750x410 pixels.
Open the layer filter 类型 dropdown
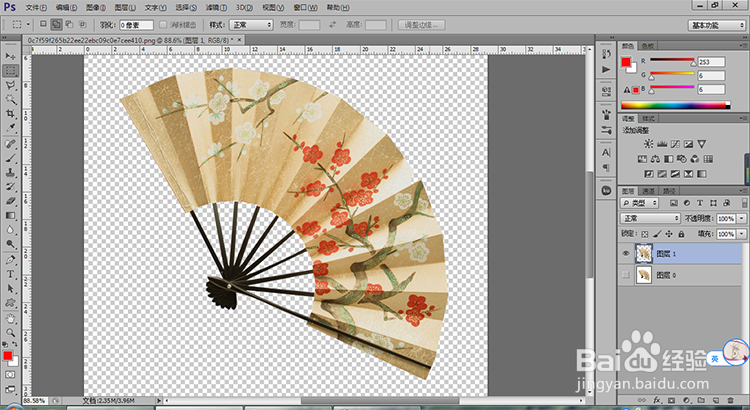pos(640,203)
